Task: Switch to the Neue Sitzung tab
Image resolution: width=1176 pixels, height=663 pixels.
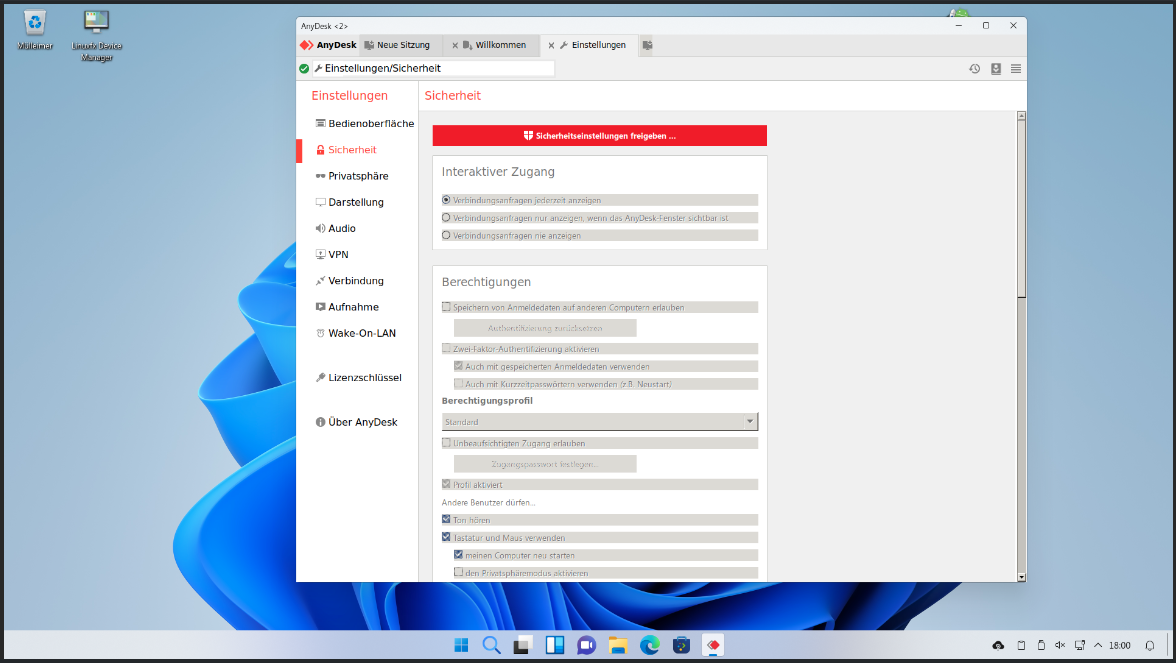Action: click(x=398, y=45)
